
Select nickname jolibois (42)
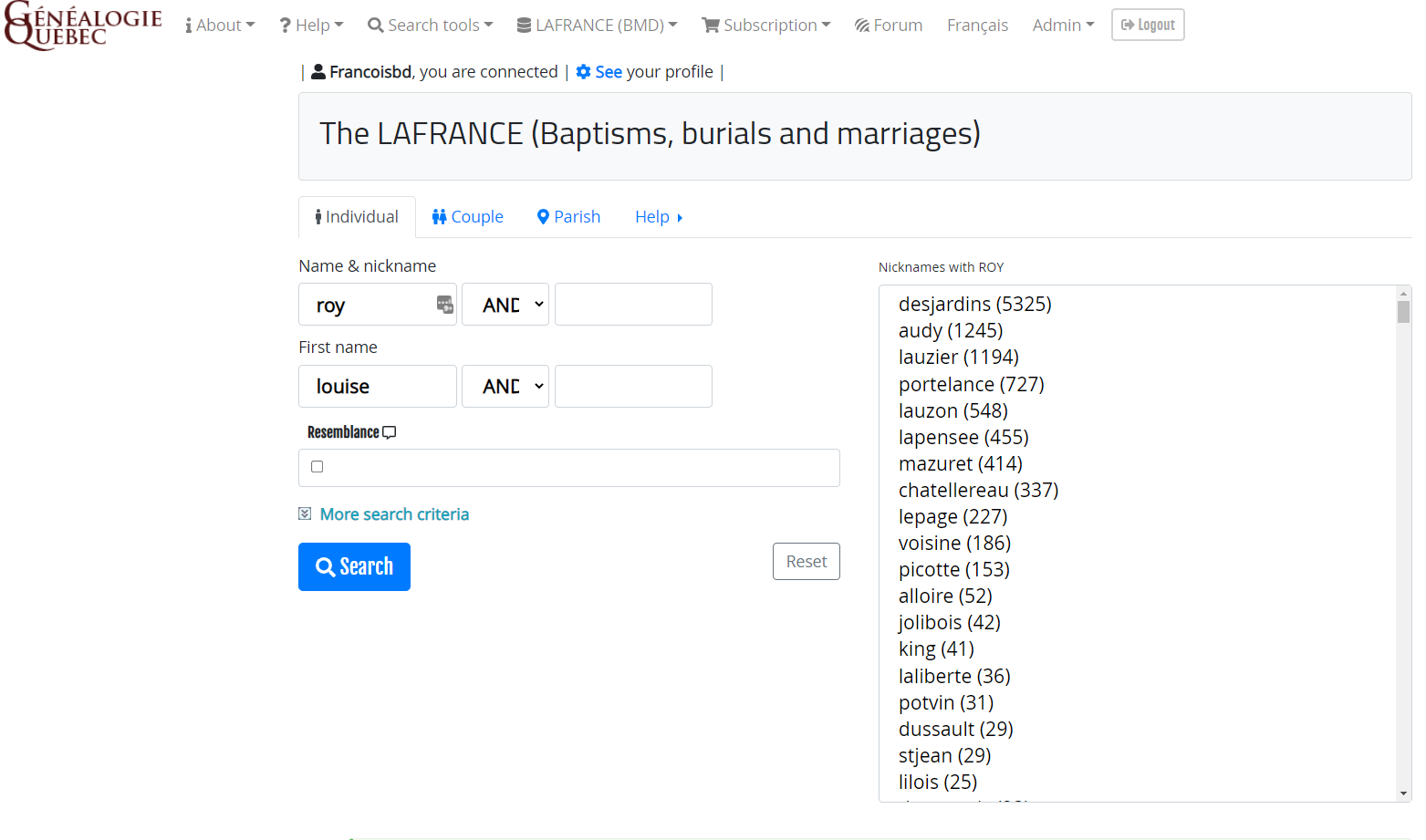click(950, 622)
